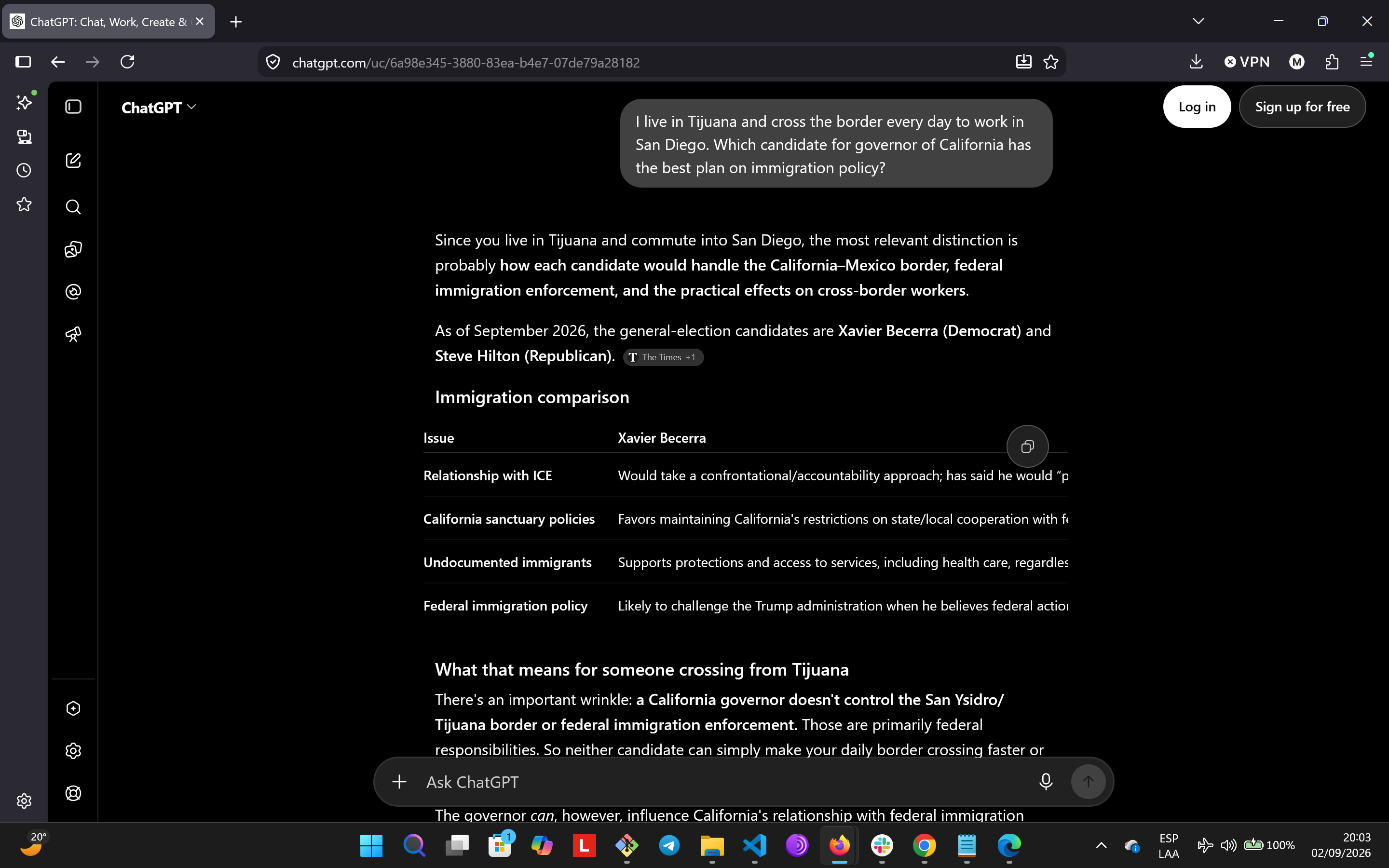Screen dimensions: 1389x868
Task: Click the hexagon icon near the sidebar bottom
Action: [73, 708]
